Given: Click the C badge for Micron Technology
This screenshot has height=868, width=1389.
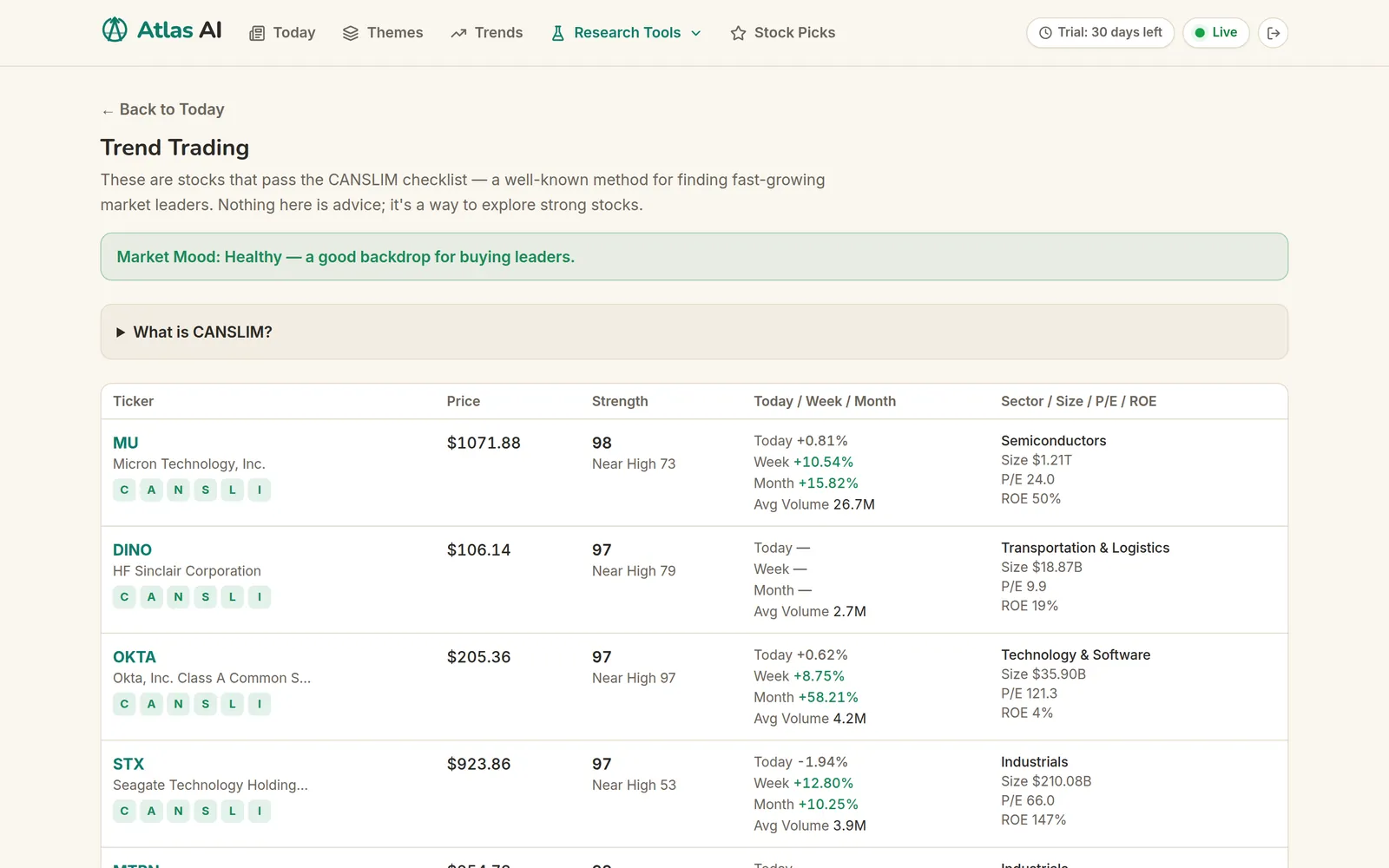Looking at the screenshot, I should click(x=124, y=490).
